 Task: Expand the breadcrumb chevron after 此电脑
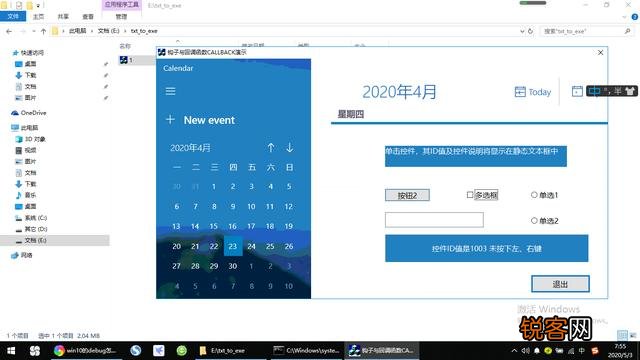(92, 31)
